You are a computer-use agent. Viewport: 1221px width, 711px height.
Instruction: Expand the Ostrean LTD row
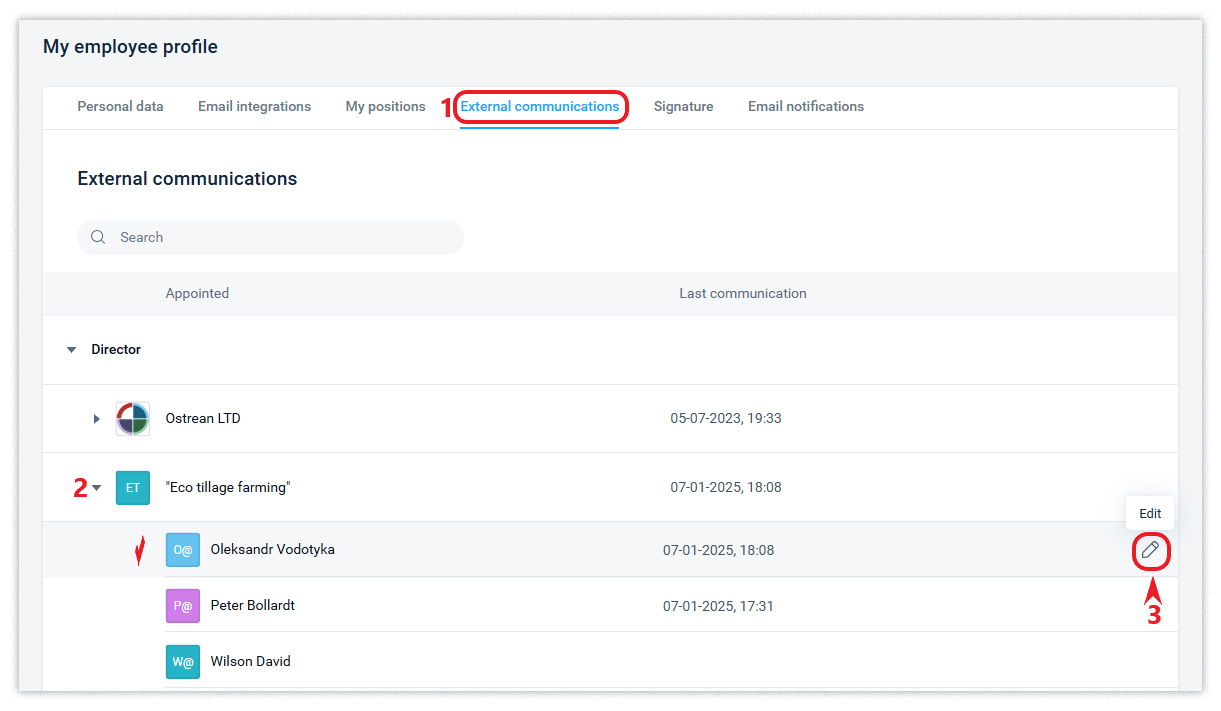97,419
